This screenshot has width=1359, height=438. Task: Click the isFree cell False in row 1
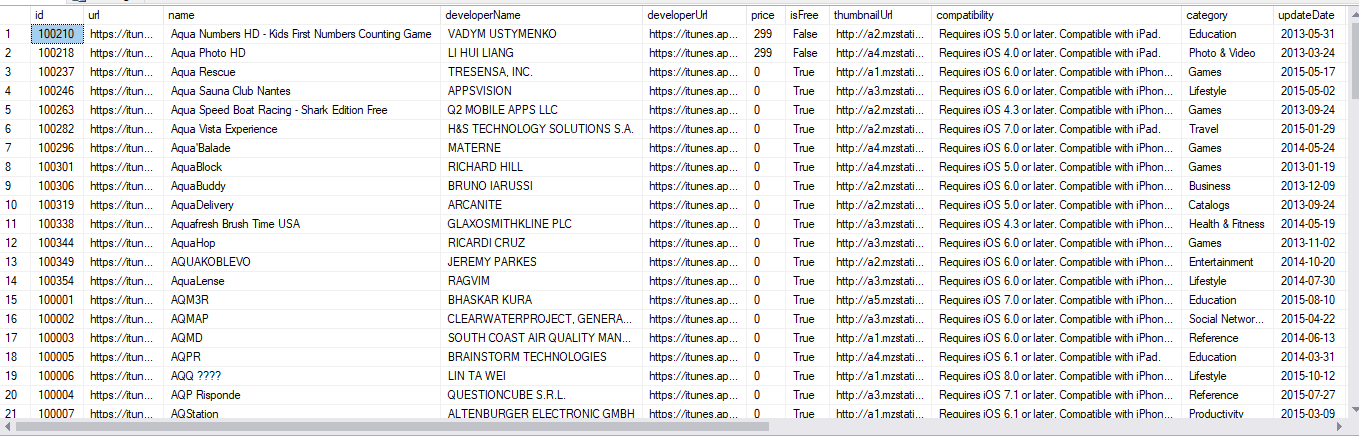[808, 34]
